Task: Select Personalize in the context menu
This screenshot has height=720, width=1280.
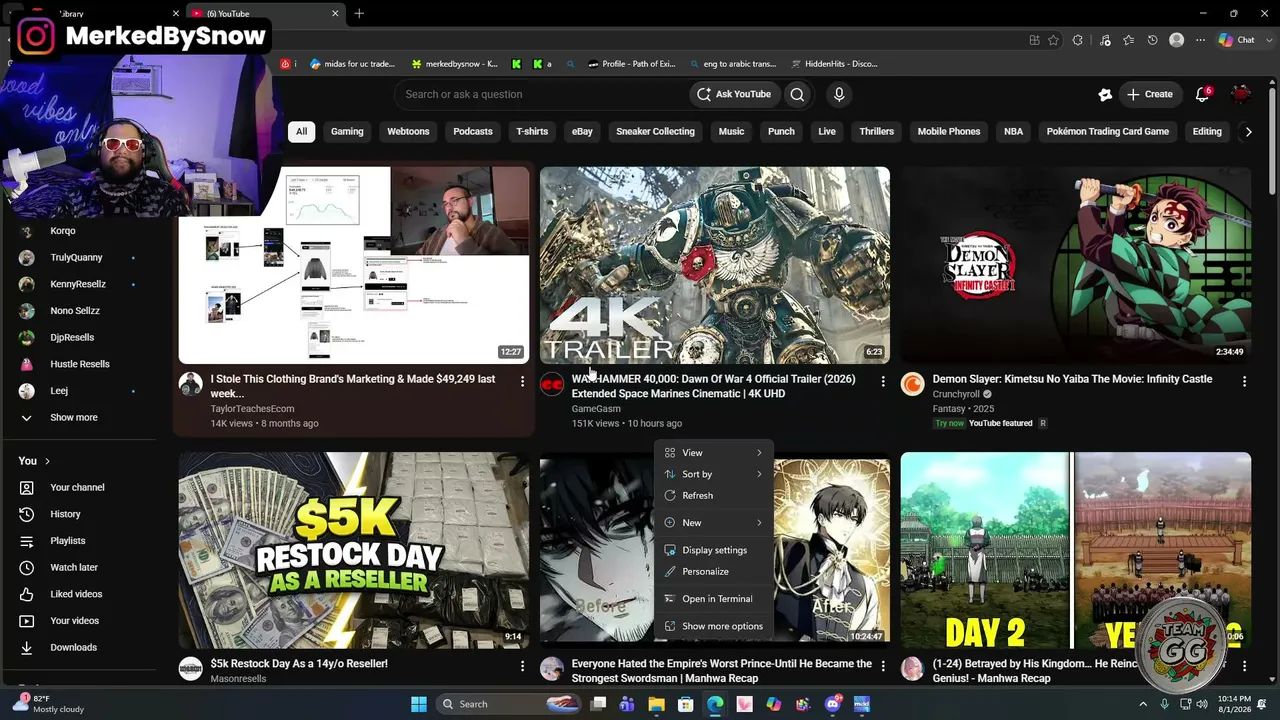Action: [x=714, y=572]
